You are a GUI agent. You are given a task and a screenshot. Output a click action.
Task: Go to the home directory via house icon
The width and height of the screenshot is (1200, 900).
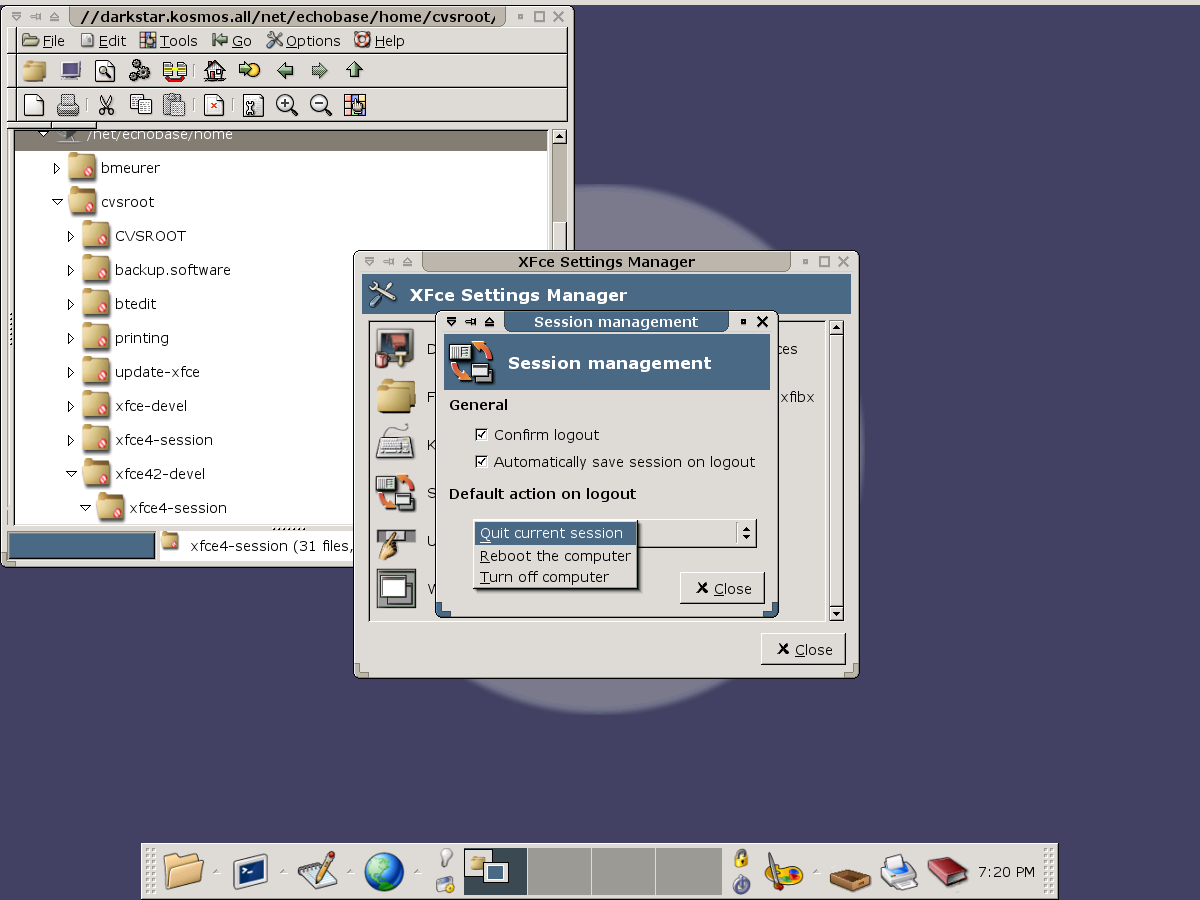[214, 71]
